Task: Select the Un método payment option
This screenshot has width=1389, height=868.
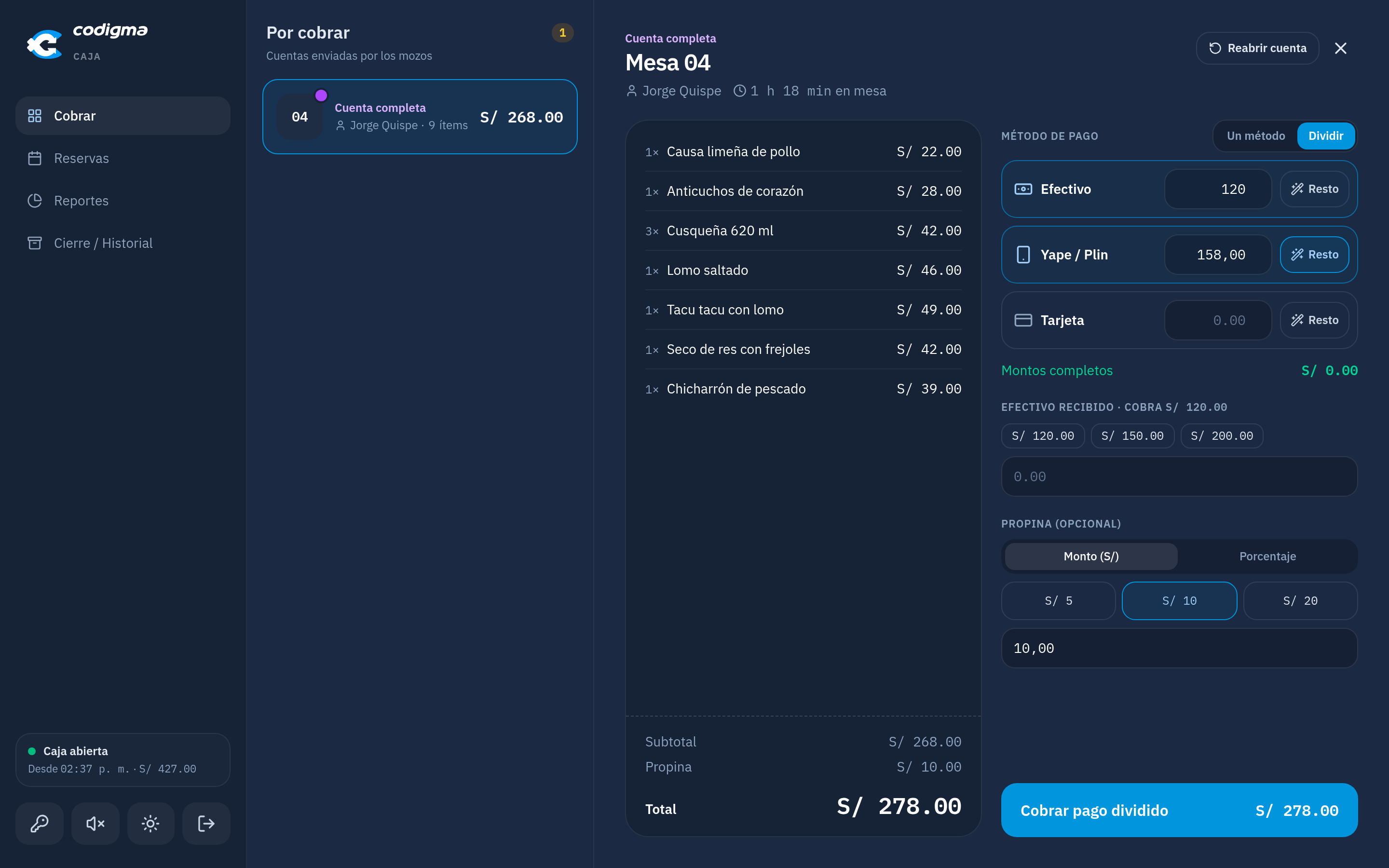Action: (x=1255, y=136)
